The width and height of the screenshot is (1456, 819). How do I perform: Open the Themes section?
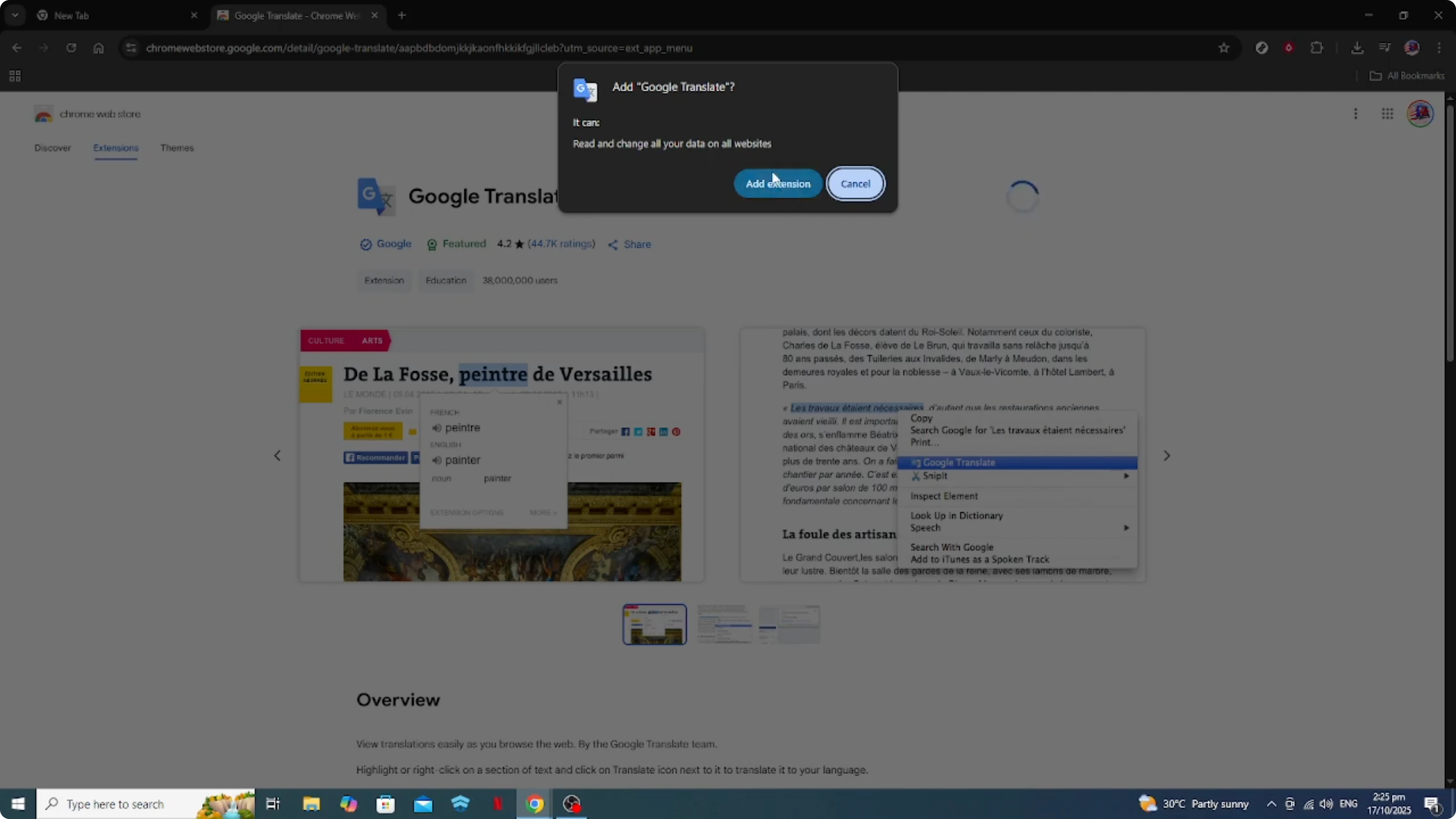(x=177, y=148)
